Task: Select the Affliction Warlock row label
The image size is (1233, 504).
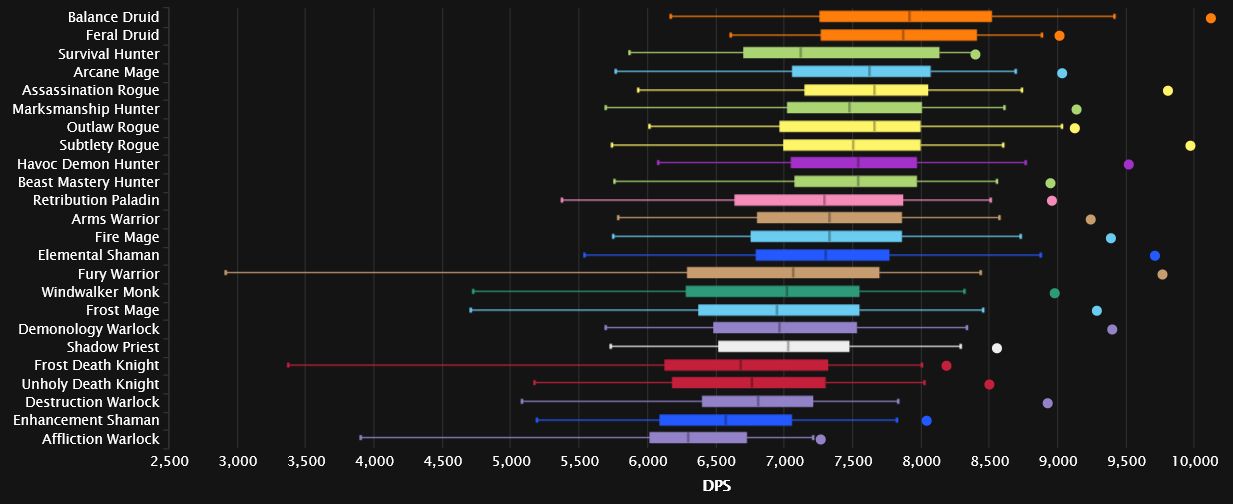Action: 100,439
